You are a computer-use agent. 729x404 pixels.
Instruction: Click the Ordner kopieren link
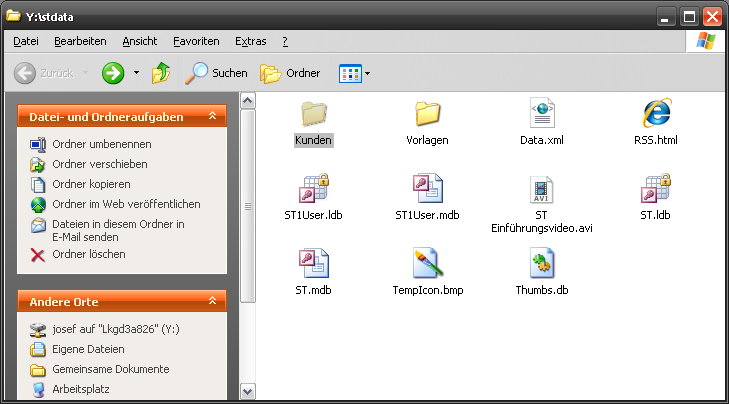coord(91,184)
